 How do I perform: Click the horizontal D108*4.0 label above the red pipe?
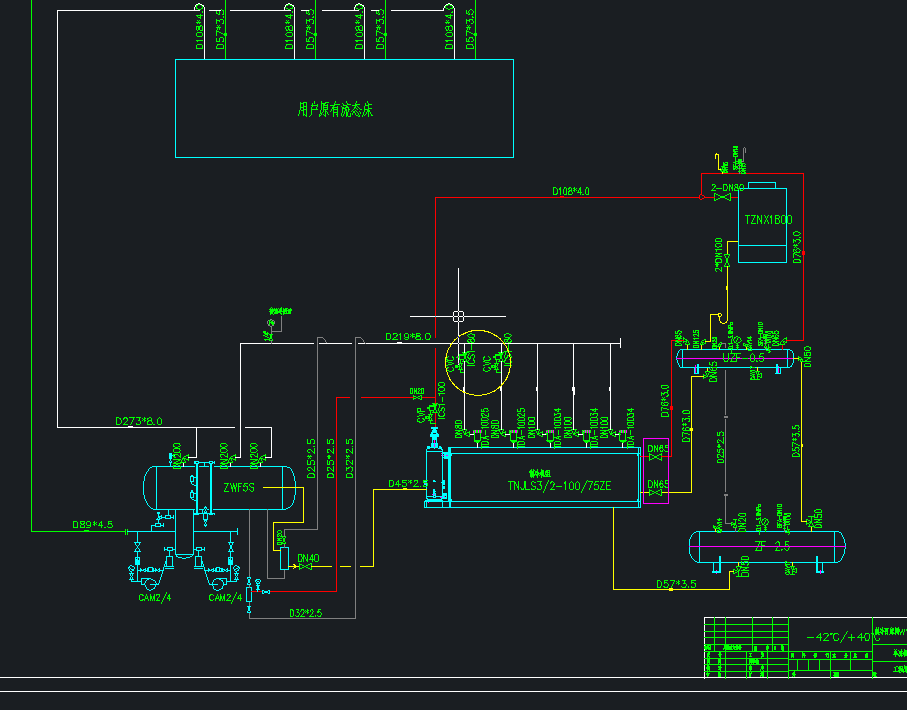coord(570,191)
